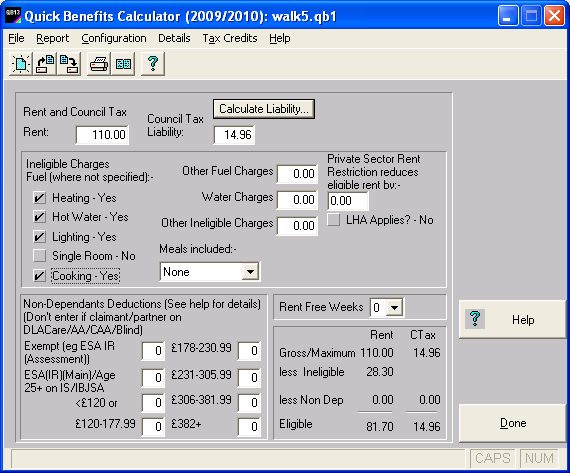The height and width of the screenshot is (473, 570).
Task: Click the less Ineligible value 28.30
Action: click(380, 372)
